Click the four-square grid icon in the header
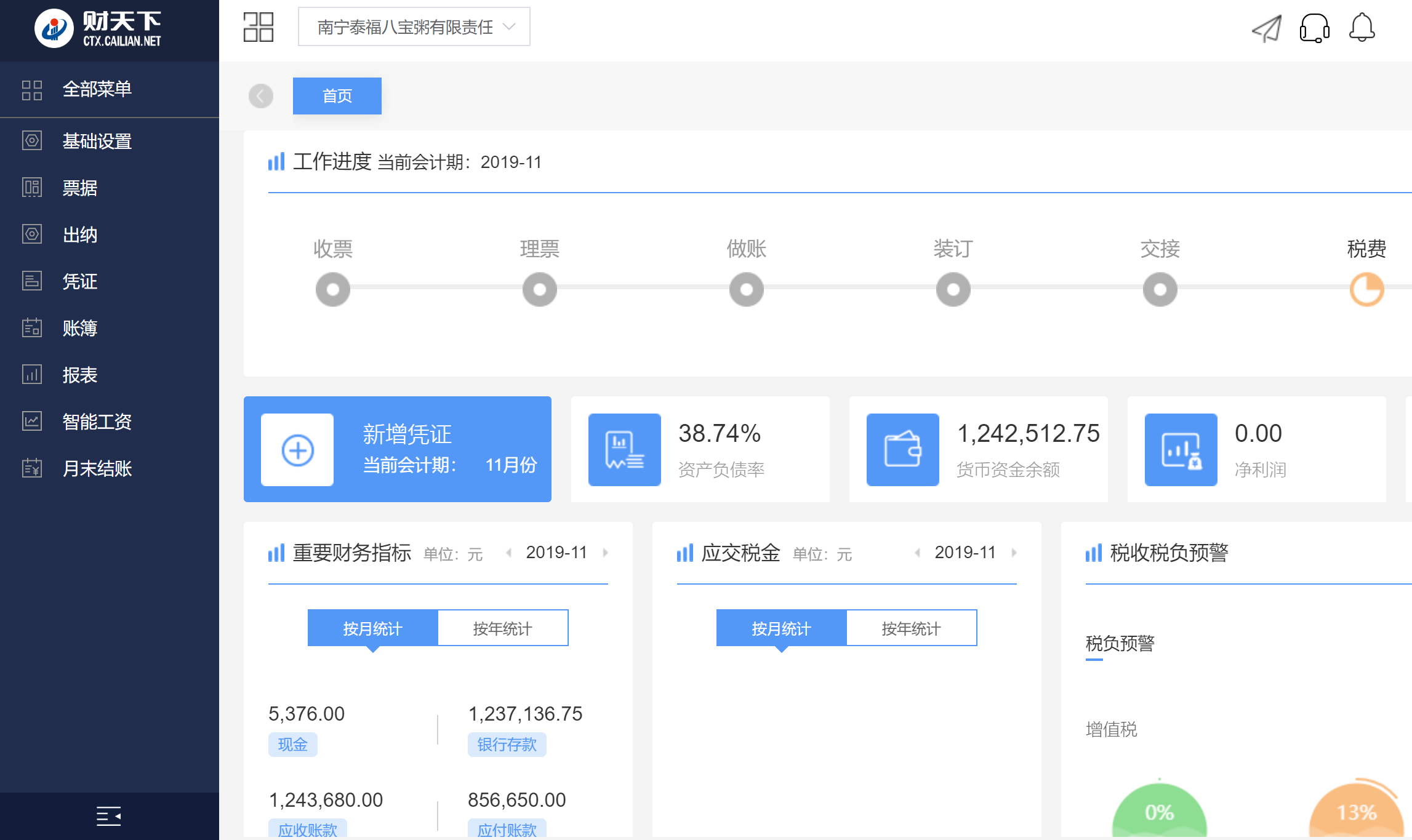 pyautogui.click(x=259, y=27)
